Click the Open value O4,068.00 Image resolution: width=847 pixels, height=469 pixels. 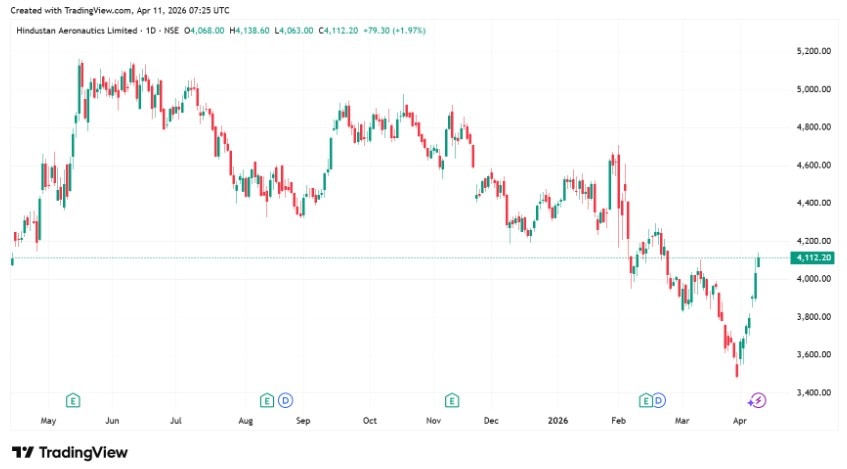[x=206, y=31]
